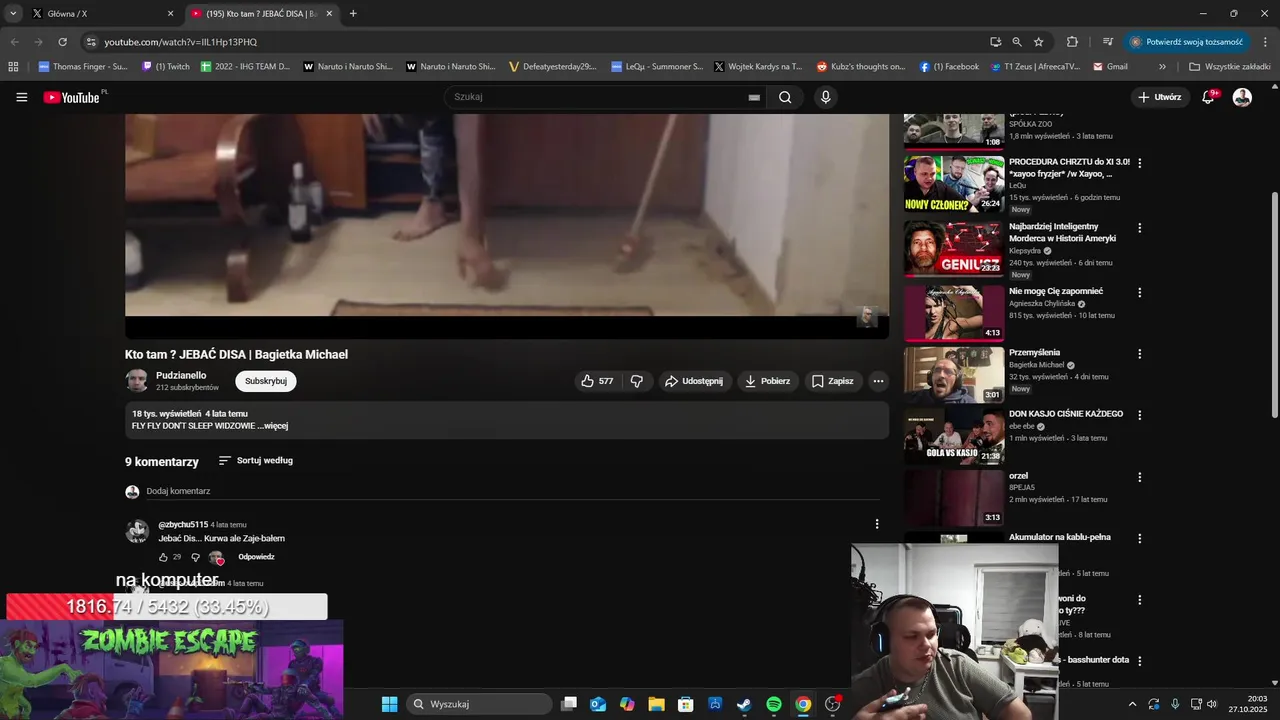Open Najbardziej Inteligentny Morderca video title

(1062, 232)
